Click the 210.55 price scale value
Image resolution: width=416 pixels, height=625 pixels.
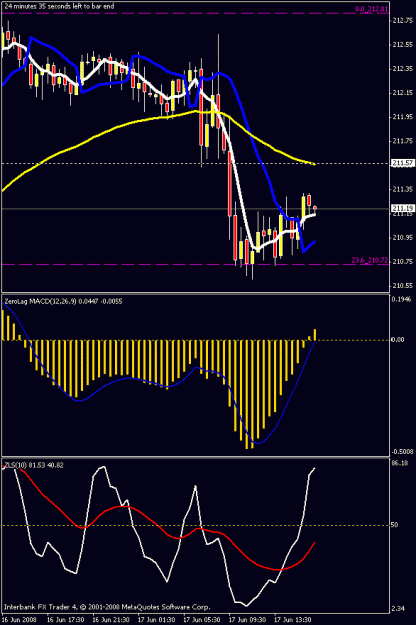coord(403,285)
